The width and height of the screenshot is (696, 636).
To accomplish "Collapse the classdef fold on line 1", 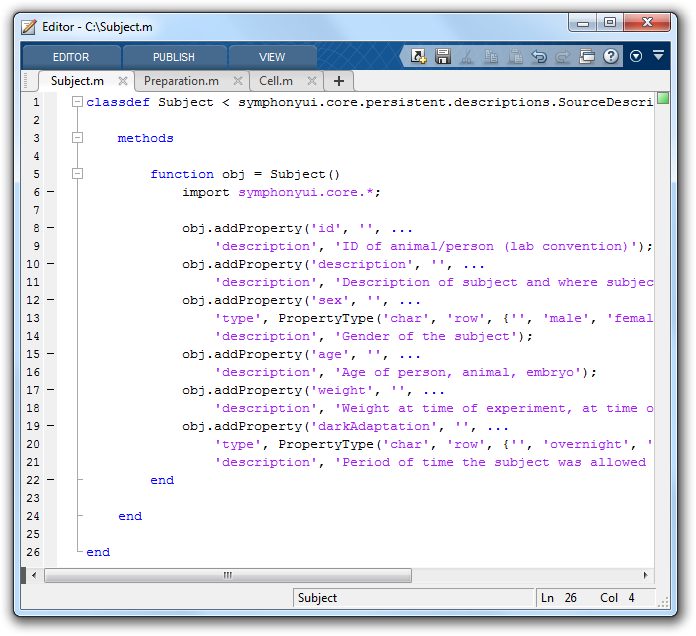I will [77, 102].
